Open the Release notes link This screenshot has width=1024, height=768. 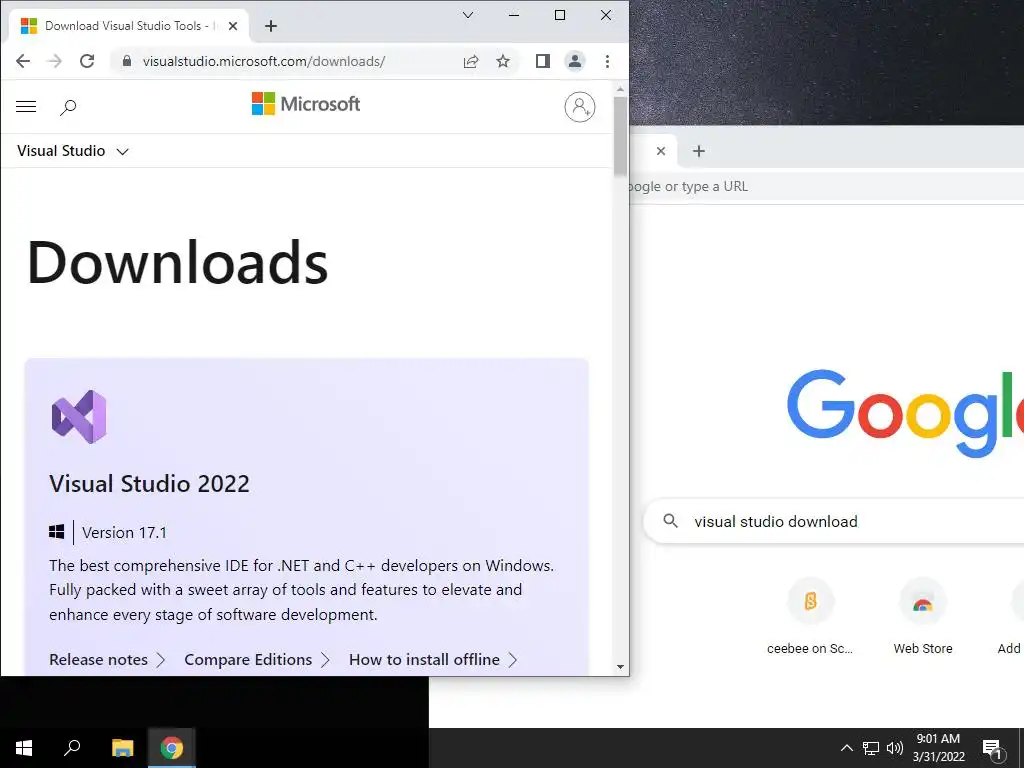click(106, 660)
